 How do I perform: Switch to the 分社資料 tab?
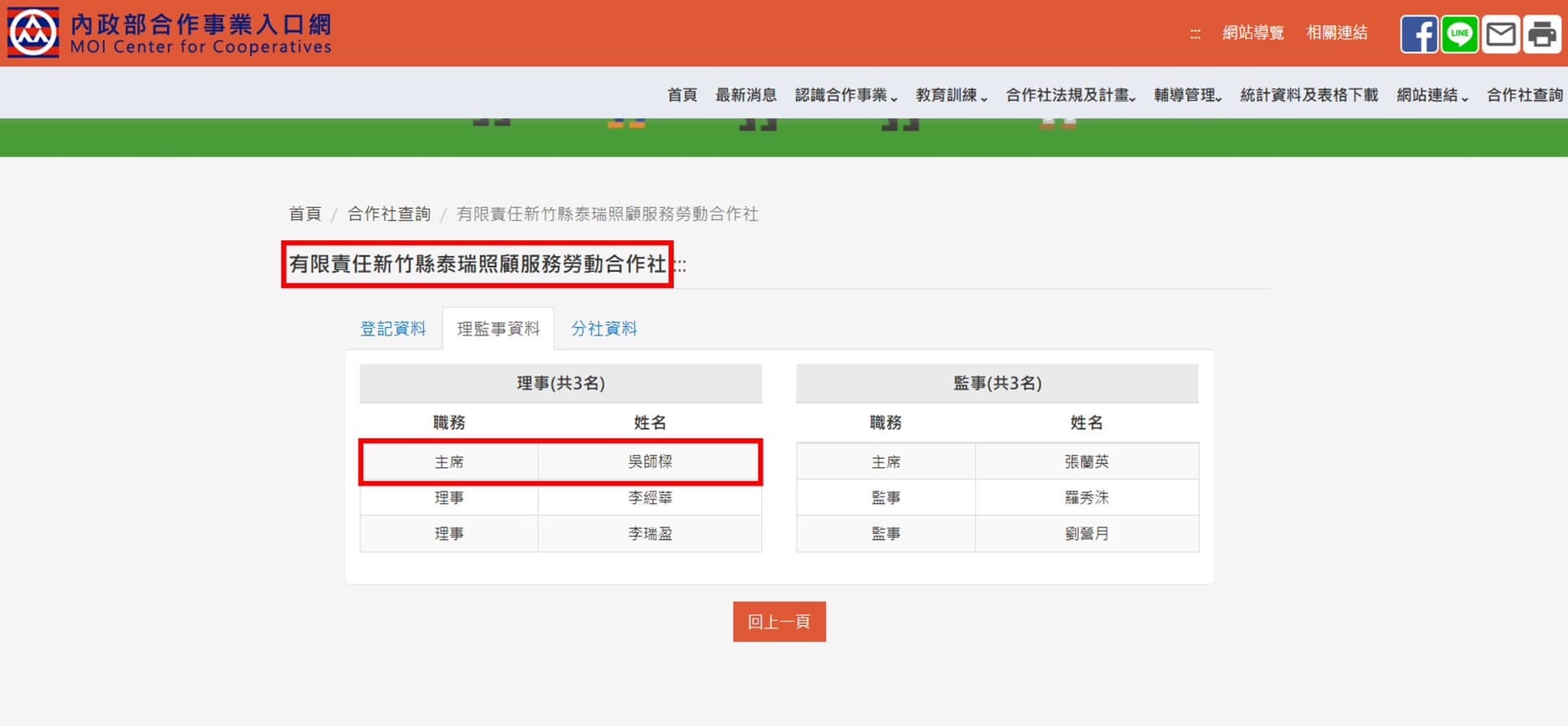[x=604, y=329]
